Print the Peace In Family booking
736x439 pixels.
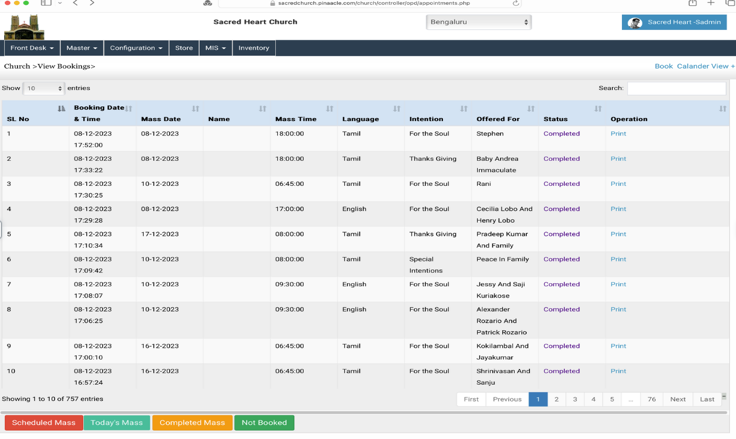coord(618,259)
